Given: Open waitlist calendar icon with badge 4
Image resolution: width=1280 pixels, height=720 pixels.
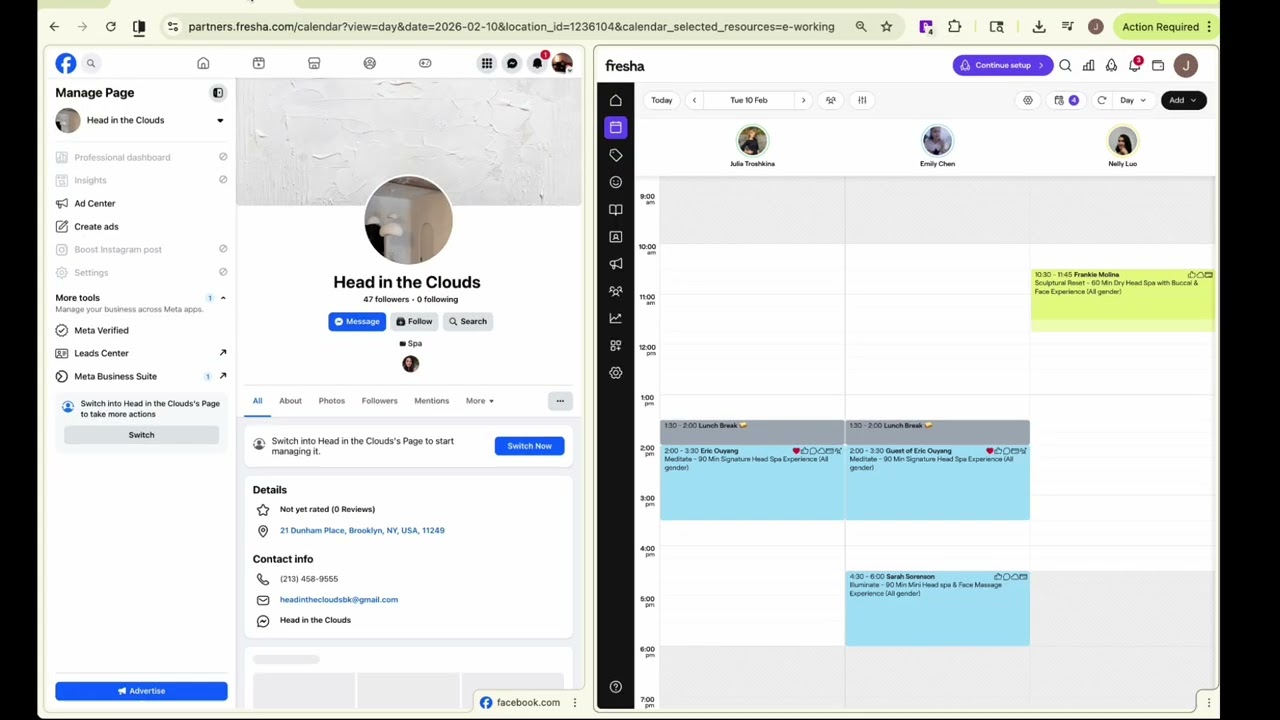Looking at the screenshot, I should (x=1066, y=100).
